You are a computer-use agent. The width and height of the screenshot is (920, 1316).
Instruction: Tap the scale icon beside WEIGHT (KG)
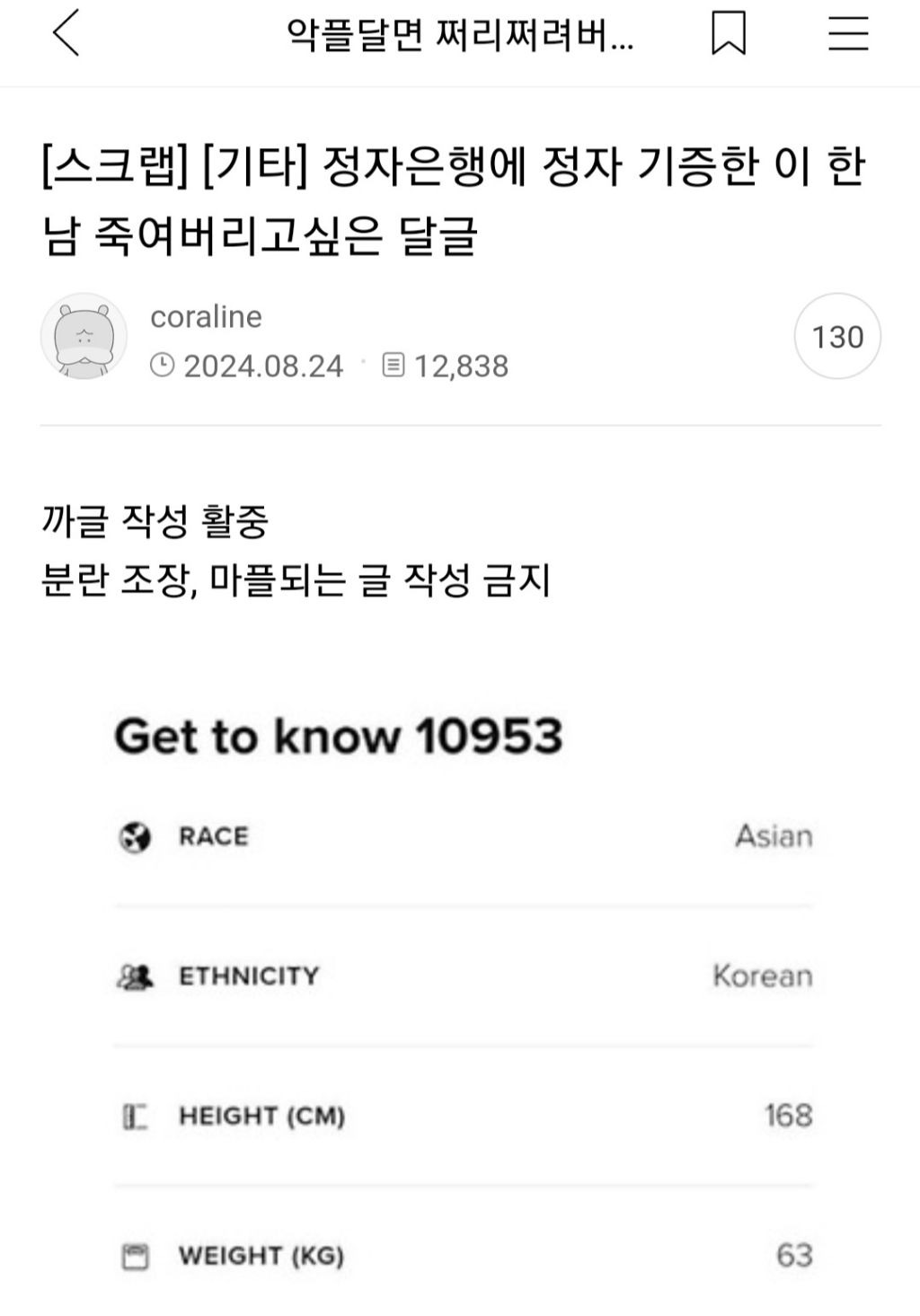pyautogui.click(x=135, y=1256)
